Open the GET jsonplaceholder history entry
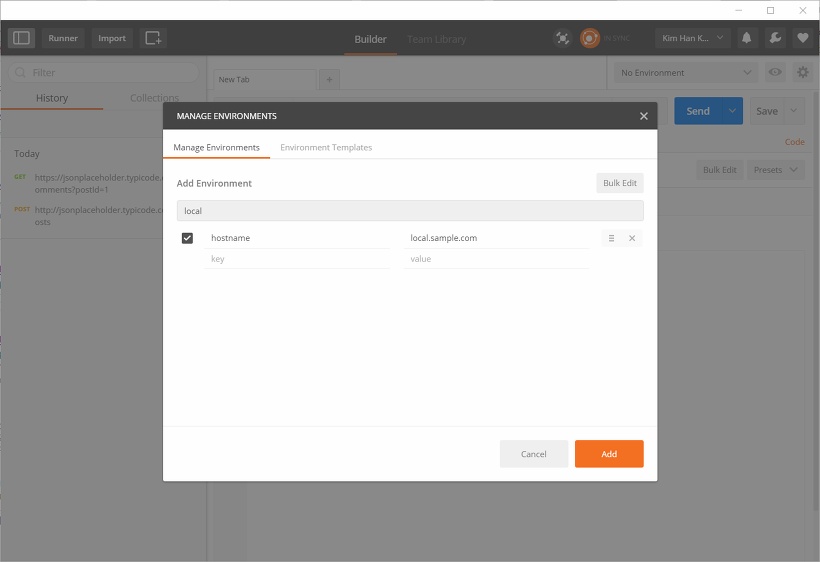 pos(89,183)
